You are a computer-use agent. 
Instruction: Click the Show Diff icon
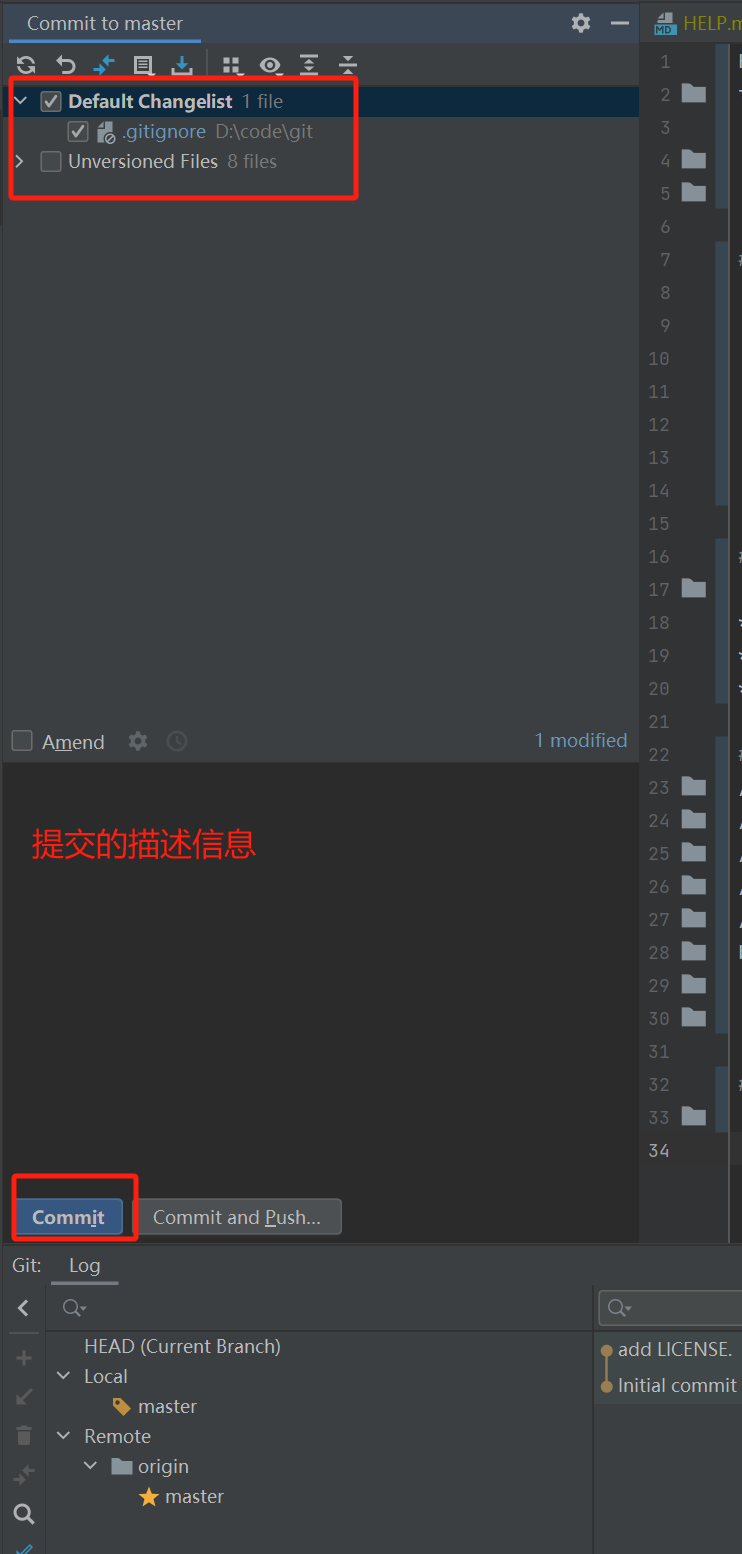(x=104, y=66)
